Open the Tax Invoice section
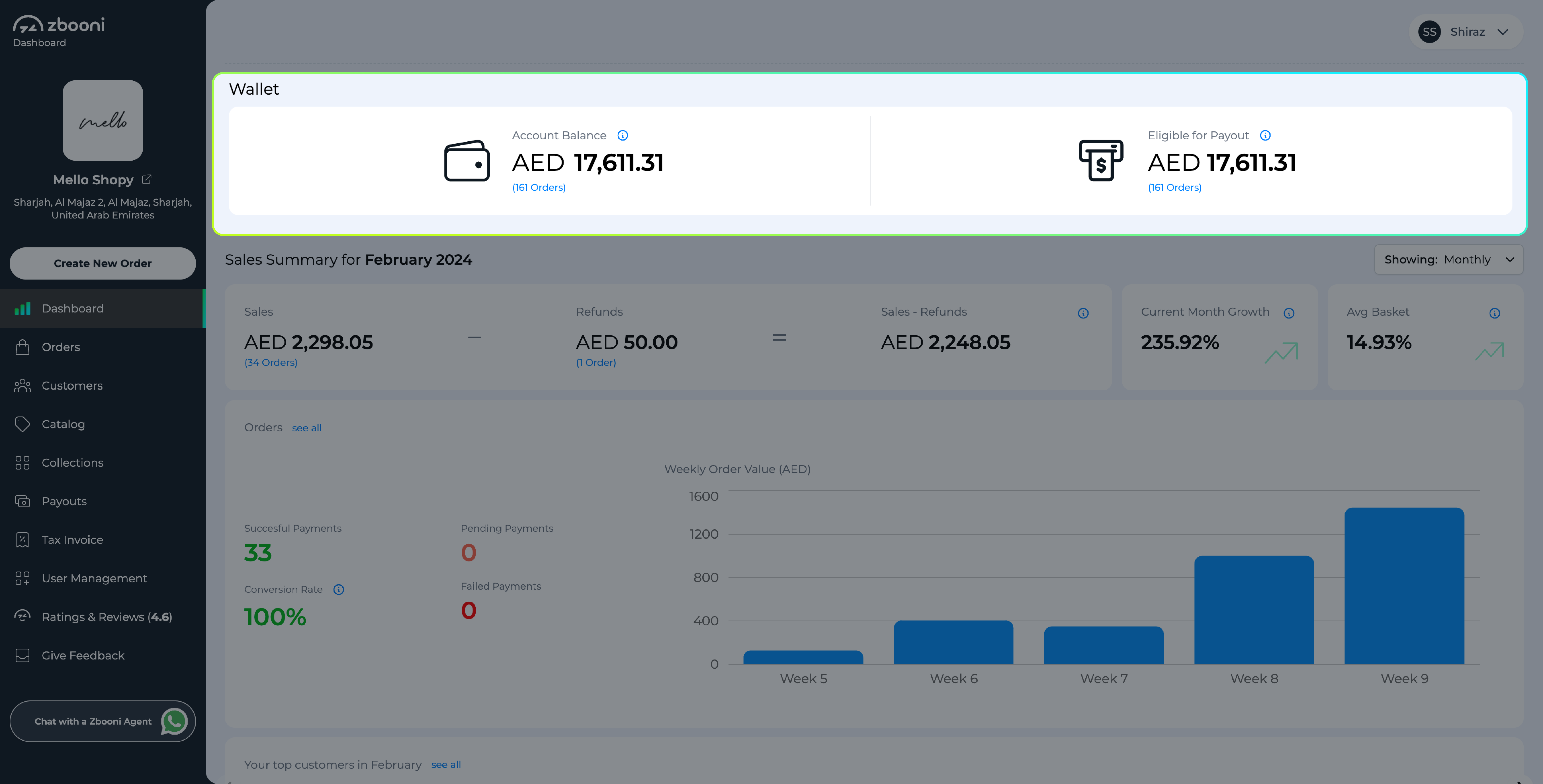1543x784 pixels. [x=72, y=540]
